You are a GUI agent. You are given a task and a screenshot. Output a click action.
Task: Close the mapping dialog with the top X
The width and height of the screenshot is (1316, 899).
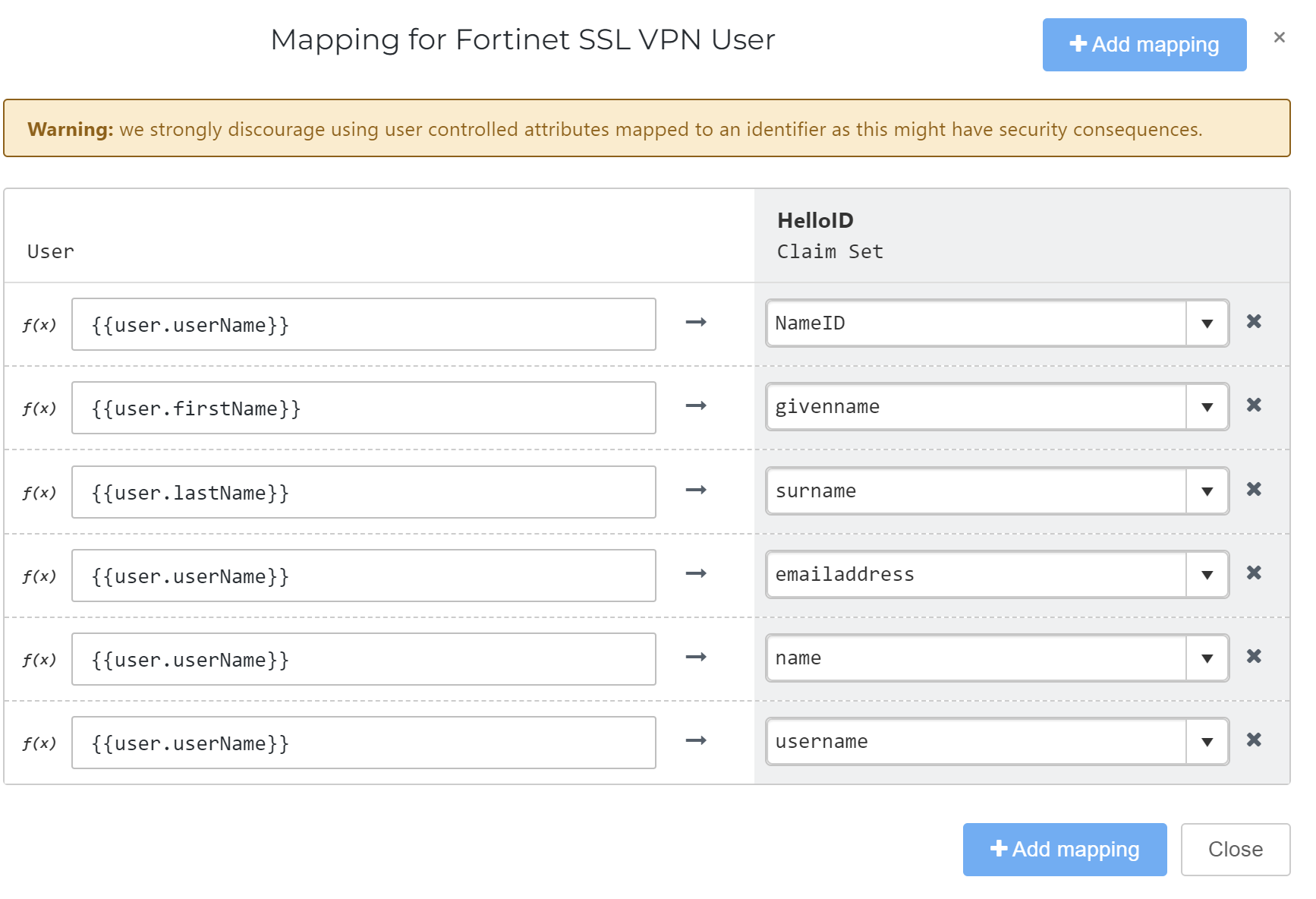[x=1280, y=37]
